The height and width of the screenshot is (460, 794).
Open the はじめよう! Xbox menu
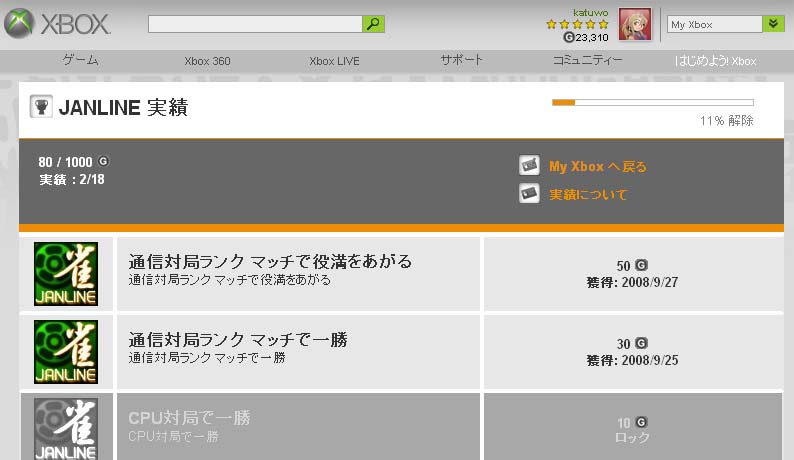click(x=715, y=61)
